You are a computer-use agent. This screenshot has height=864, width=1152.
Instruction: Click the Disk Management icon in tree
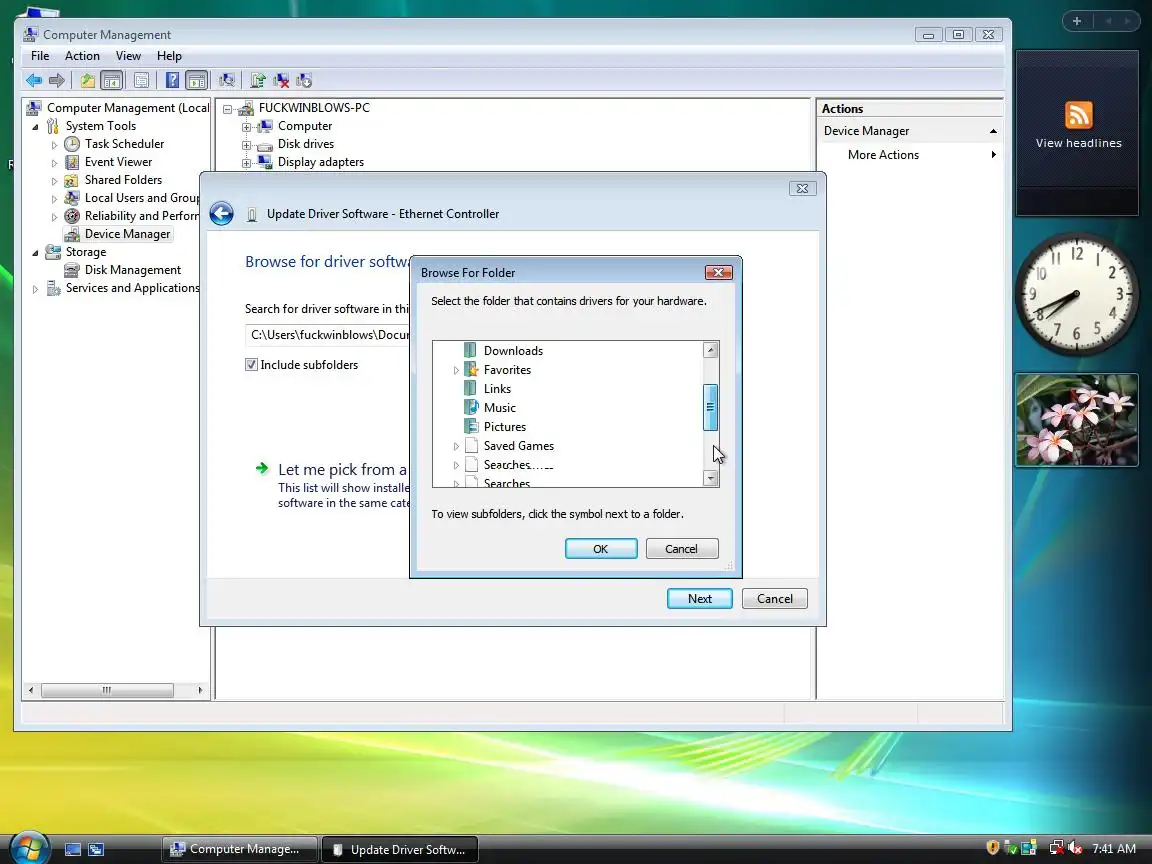[72, 270]
